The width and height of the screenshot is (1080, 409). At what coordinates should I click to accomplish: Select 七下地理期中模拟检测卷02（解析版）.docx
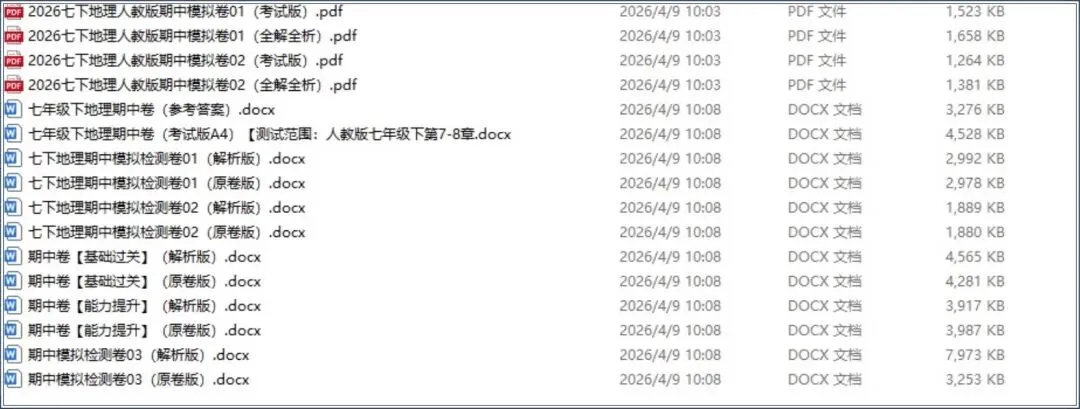point(166,208)
